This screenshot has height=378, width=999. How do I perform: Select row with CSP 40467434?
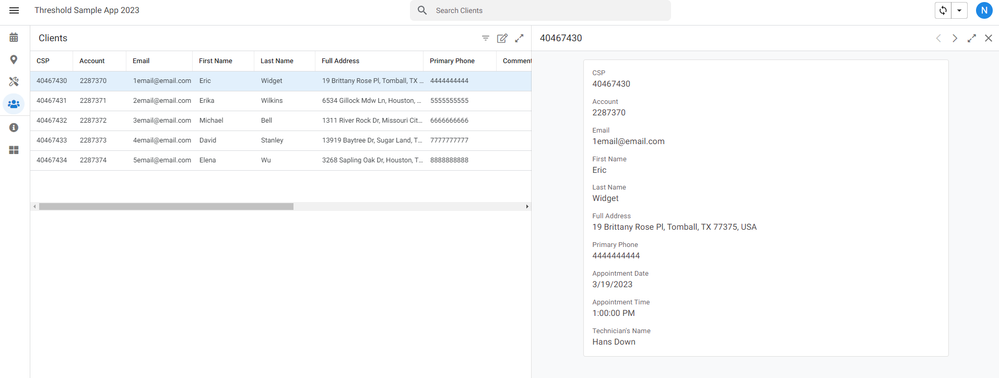click(280, 160)
